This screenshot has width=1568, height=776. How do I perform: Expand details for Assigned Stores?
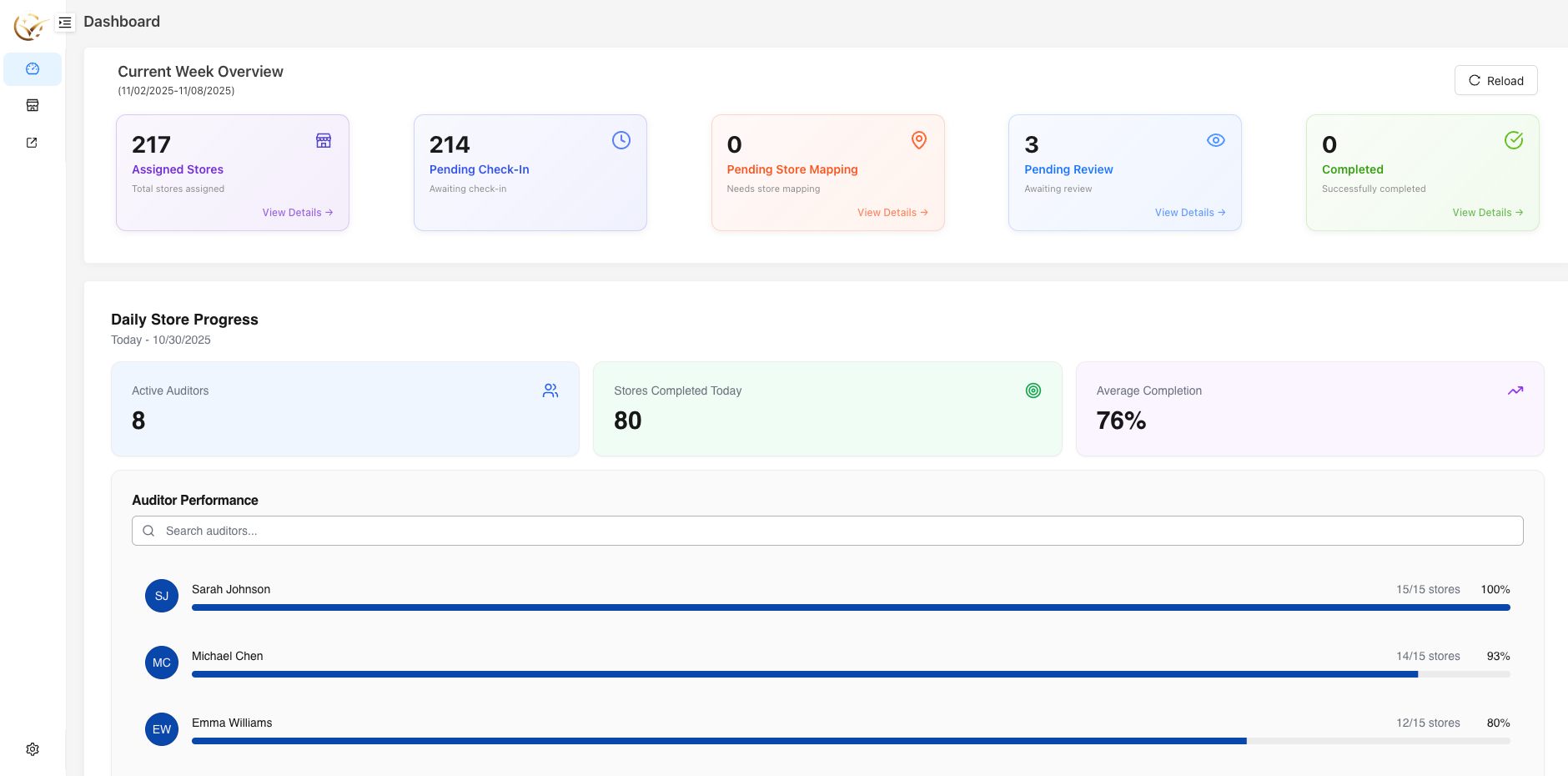pyautogui.click(x=297, y=212)
